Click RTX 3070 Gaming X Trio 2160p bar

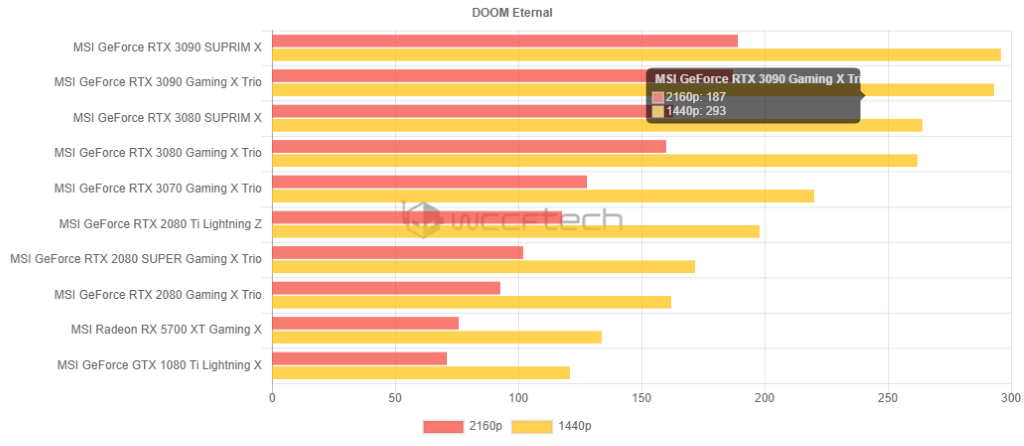[x=429, y=182]
